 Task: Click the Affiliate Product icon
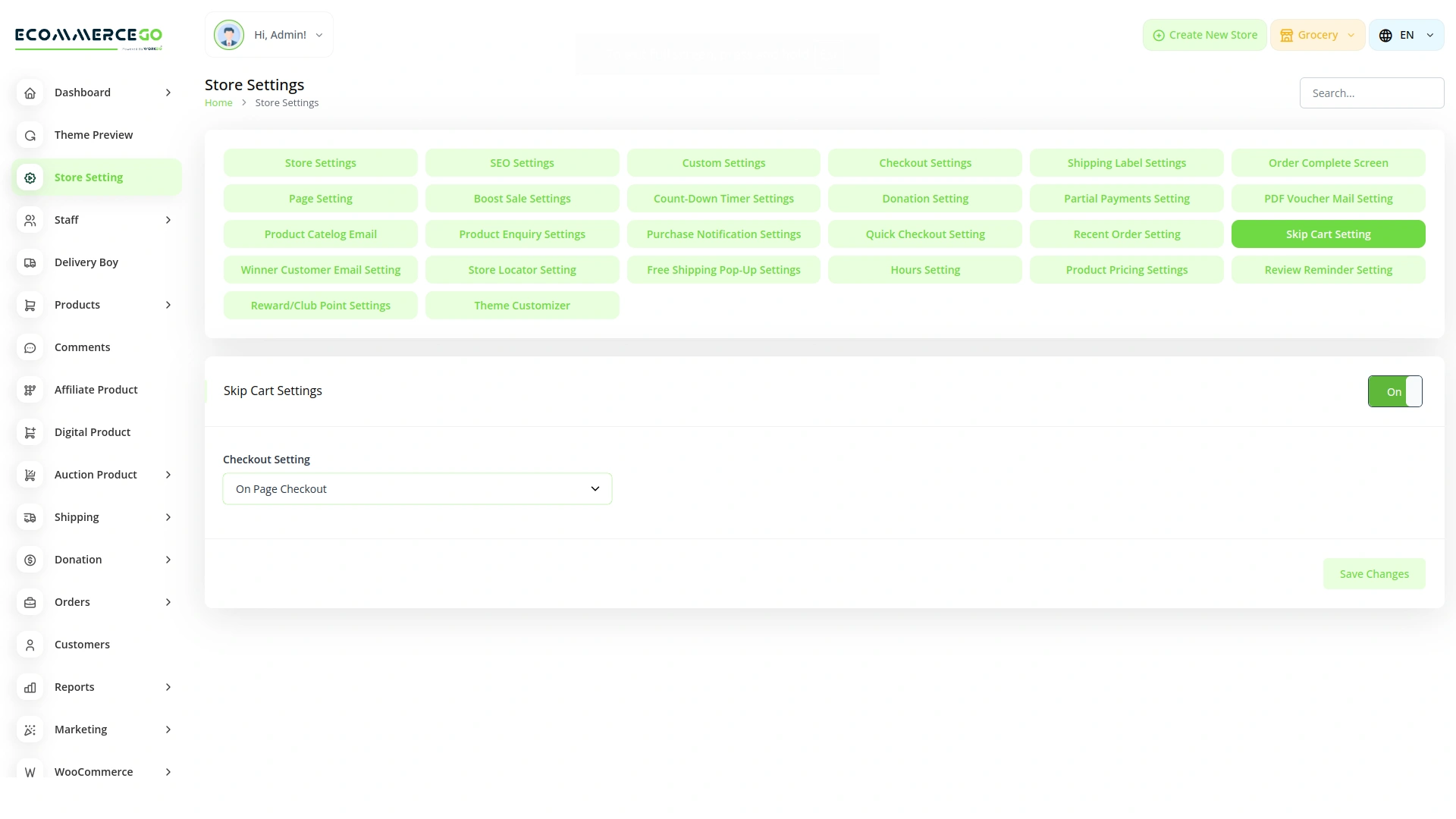pos(30,390)
